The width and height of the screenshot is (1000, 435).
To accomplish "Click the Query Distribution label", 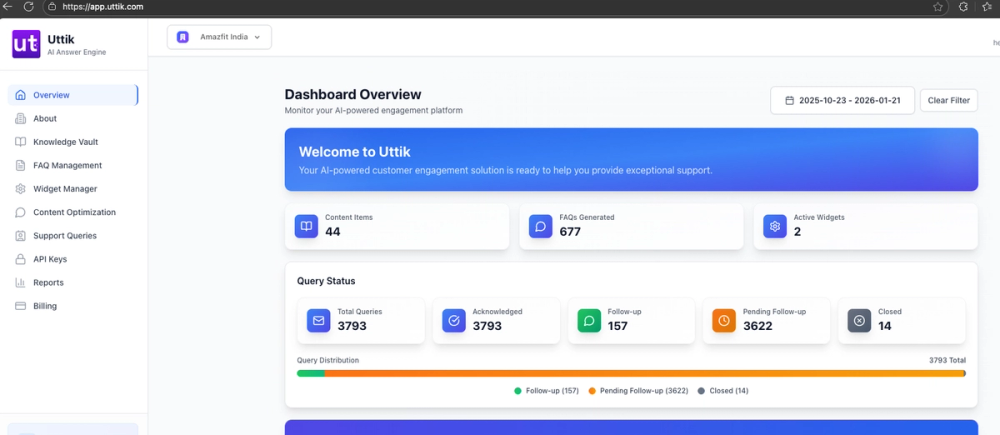I will tap(328, 360).
